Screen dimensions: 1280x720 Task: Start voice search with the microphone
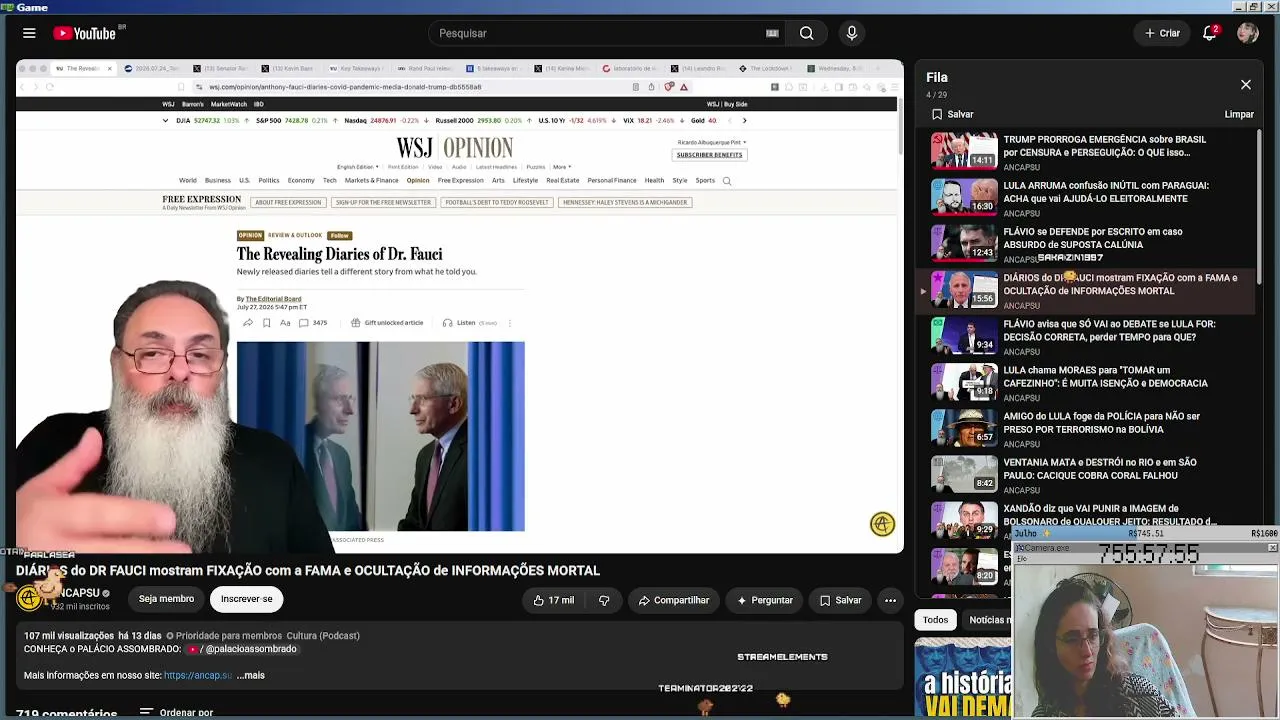coord(852,33)
